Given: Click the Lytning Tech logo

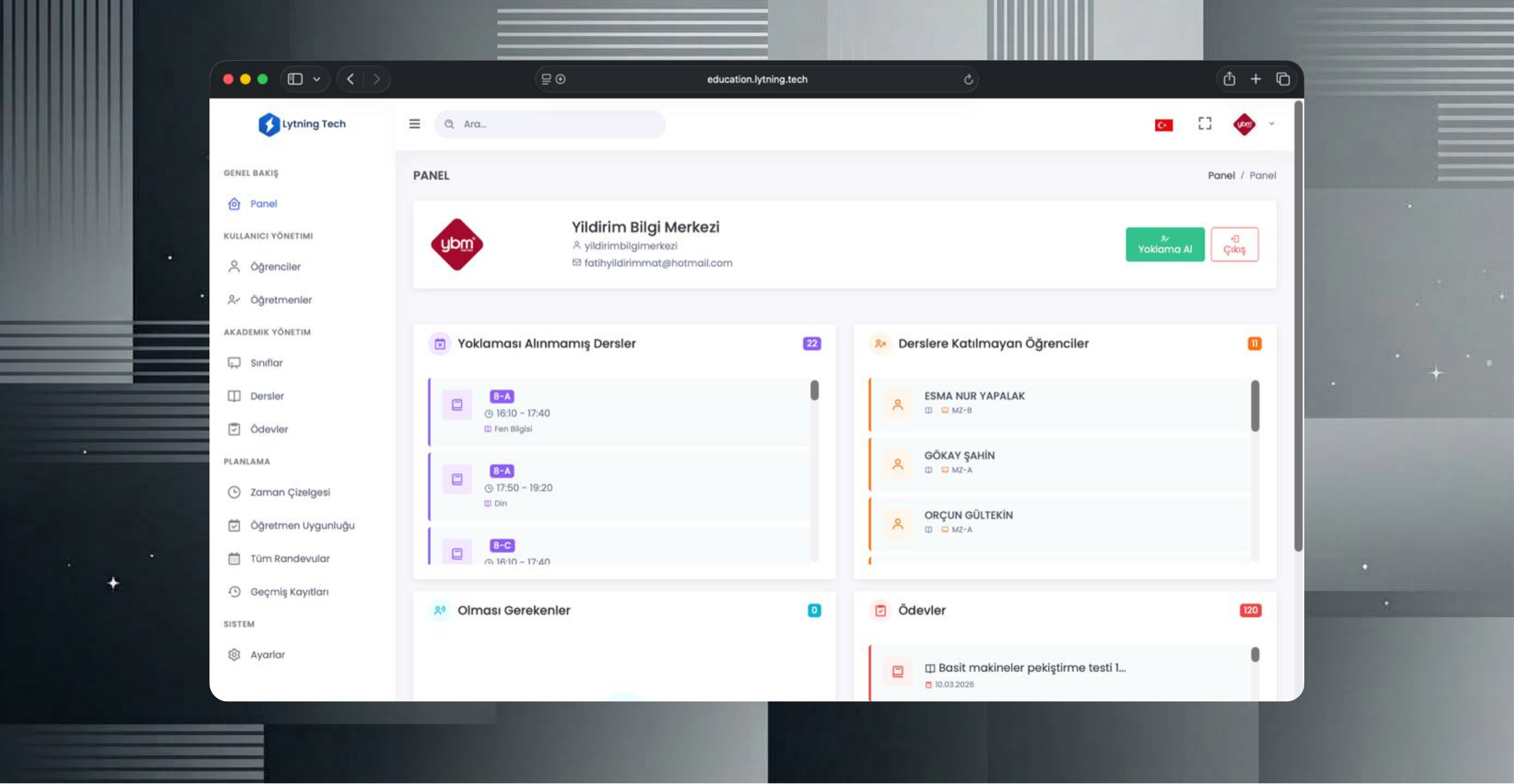Looking at the screenshot, I should [302, 124].
